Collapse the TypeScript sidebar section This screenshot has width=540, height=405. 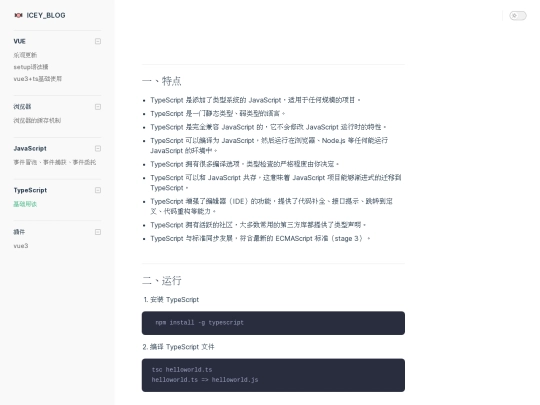[x=98, y=190]
